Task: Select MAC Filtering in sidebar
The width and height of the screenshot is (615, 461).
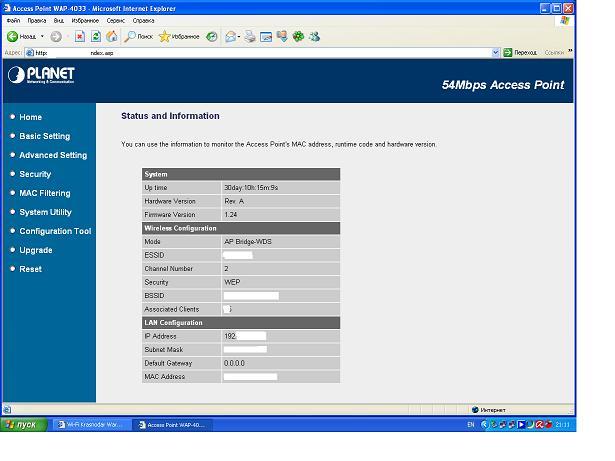Action: click(45, 193)
